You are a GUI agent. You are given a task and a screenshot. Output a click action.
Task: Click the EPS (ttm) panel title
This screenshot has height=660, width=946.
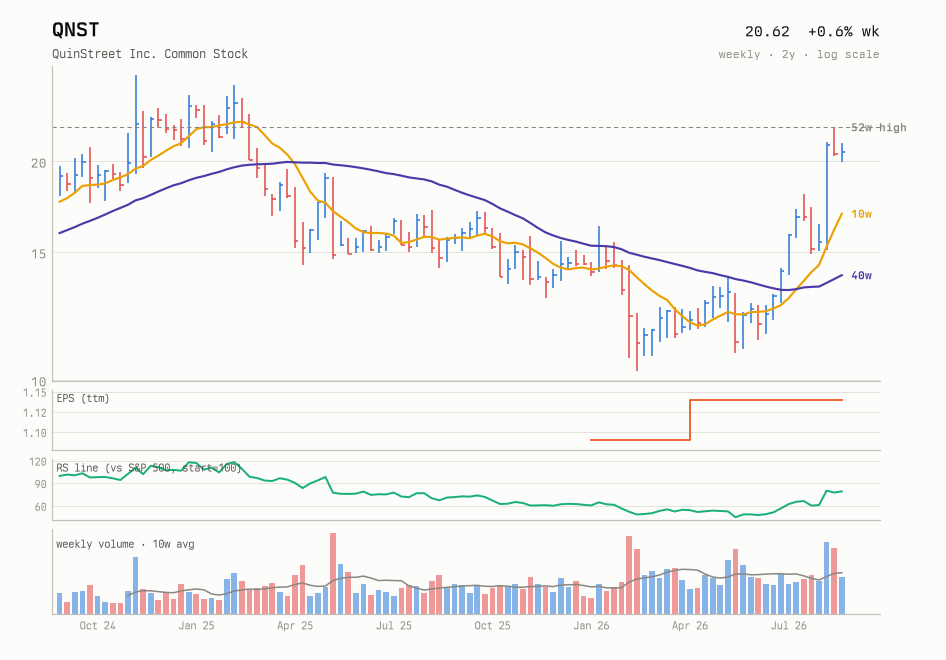[x=83, y=398]
